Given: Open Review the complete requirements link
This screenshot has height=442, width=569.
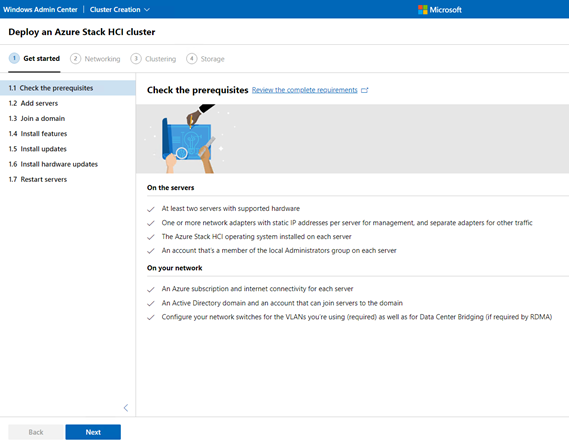Looking at the screenshot, I should [304, 90].
